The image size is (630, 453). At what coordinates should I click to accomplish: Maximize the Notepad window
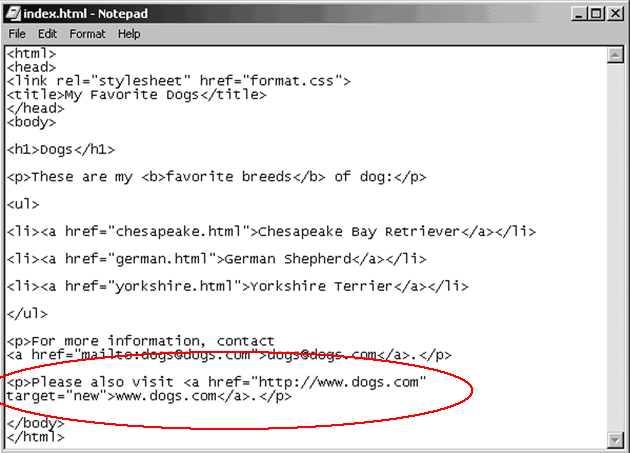pyautogui.click(x=596, y=14)
